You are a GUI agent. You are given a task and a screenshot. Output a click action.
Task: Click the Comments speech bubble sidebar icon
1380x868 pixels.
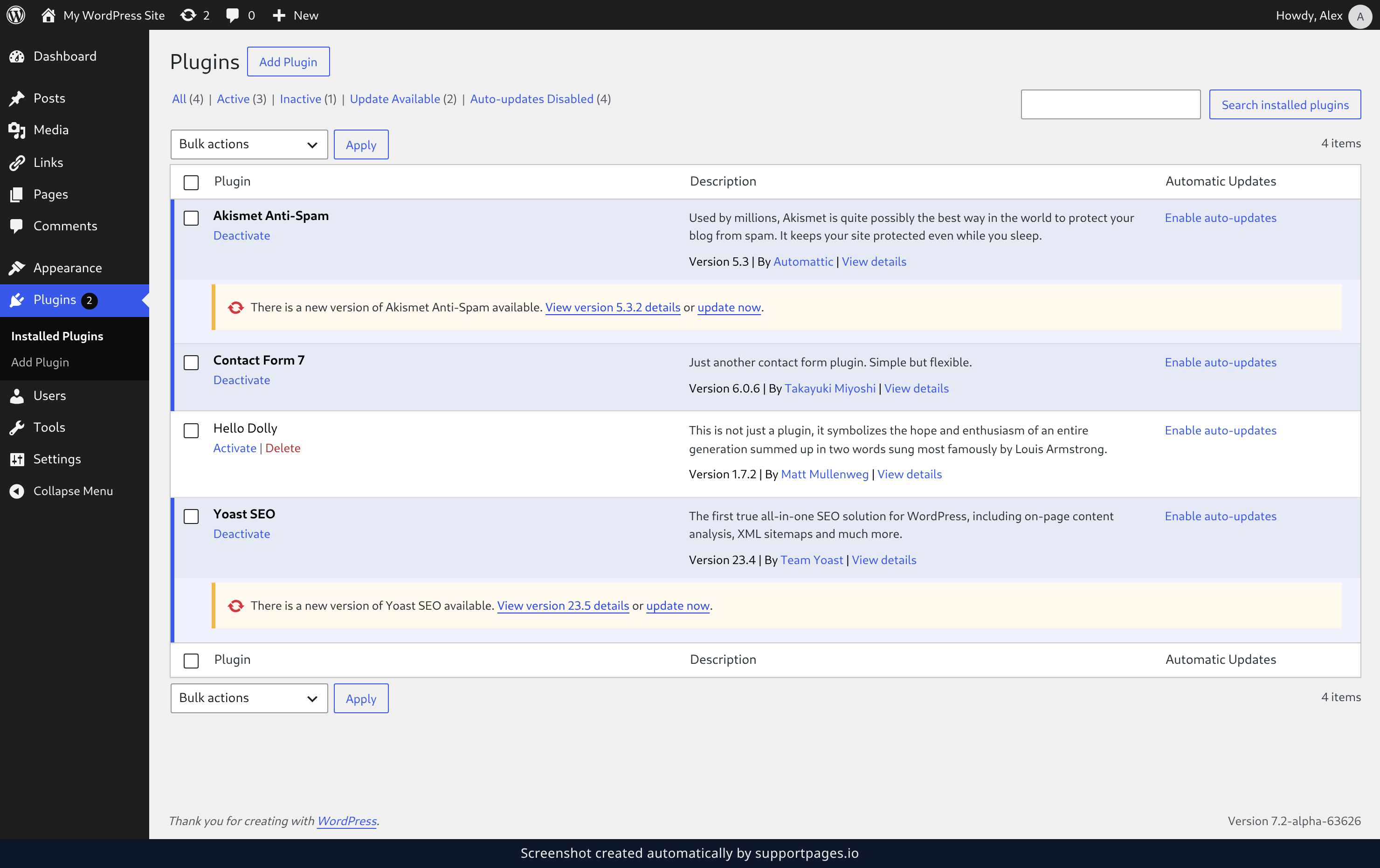(x=17, y=226)
